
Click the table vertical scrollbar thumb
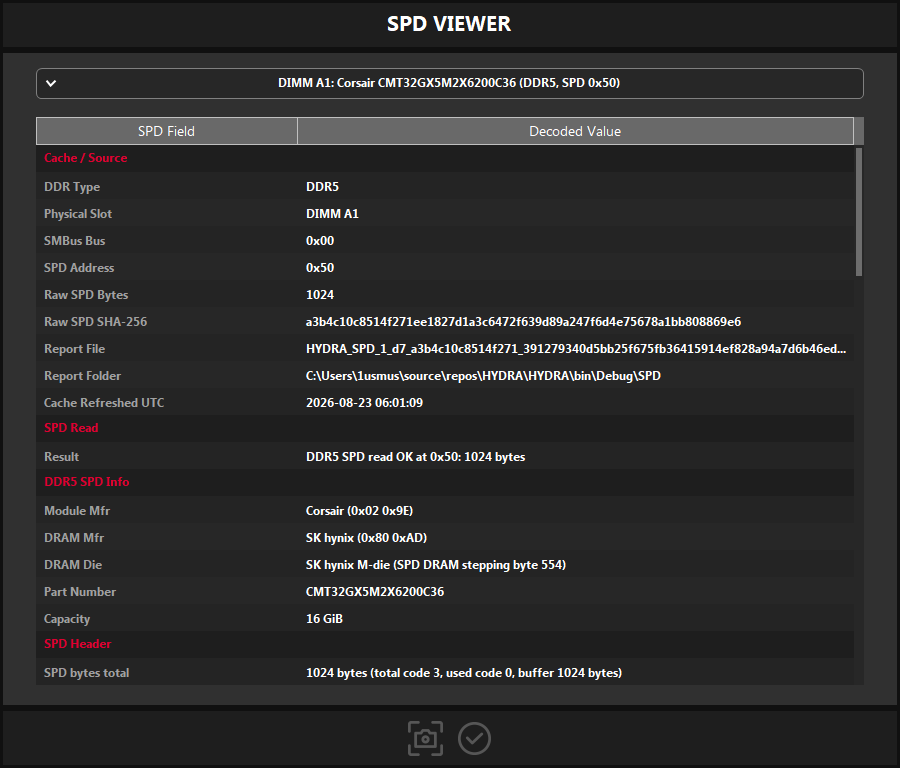[859, 212]
